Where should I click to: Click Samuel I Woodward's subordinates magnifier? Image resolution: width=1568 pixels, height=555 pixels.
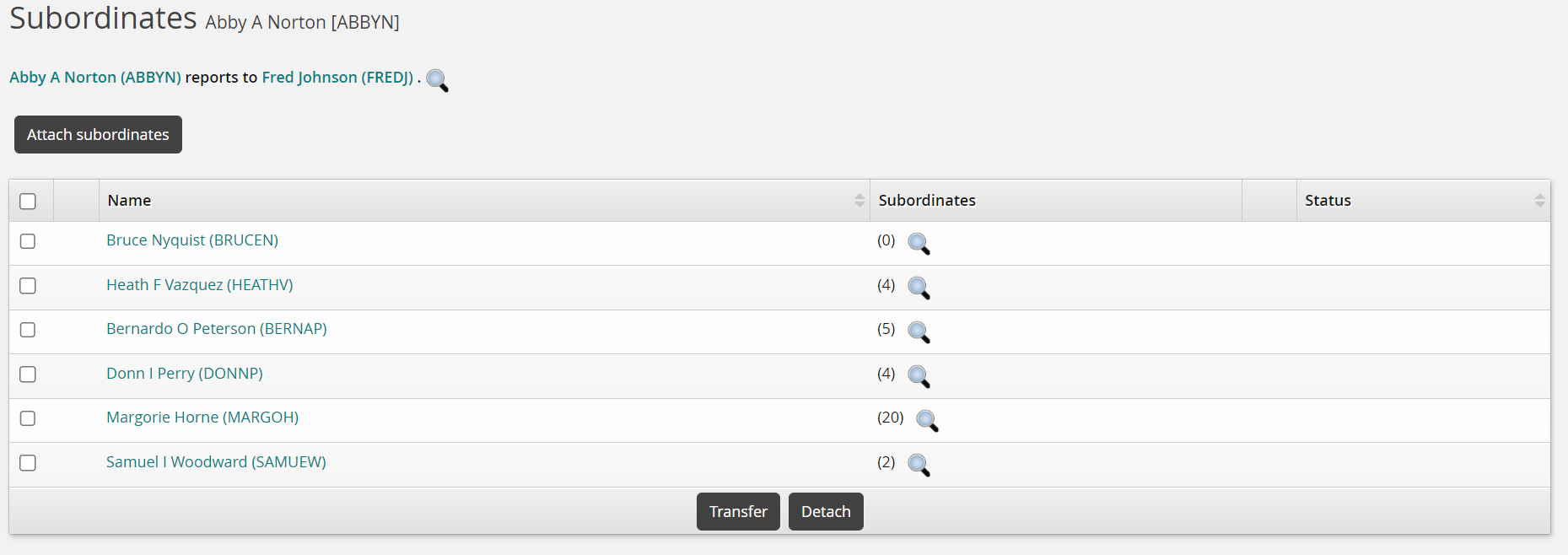coord(919,466)
